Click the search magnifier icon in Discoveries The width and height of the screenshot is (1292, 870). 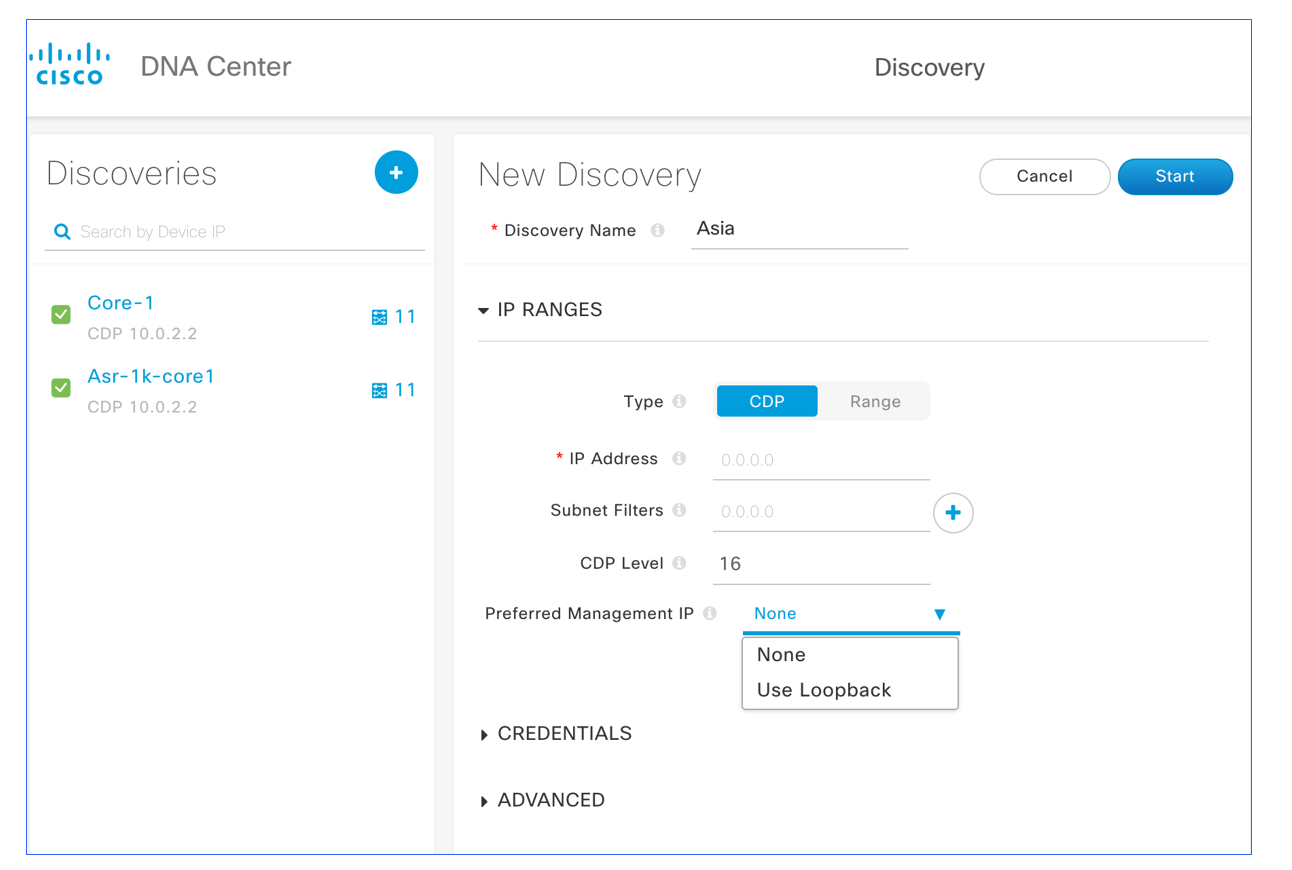tap(62, 232)
